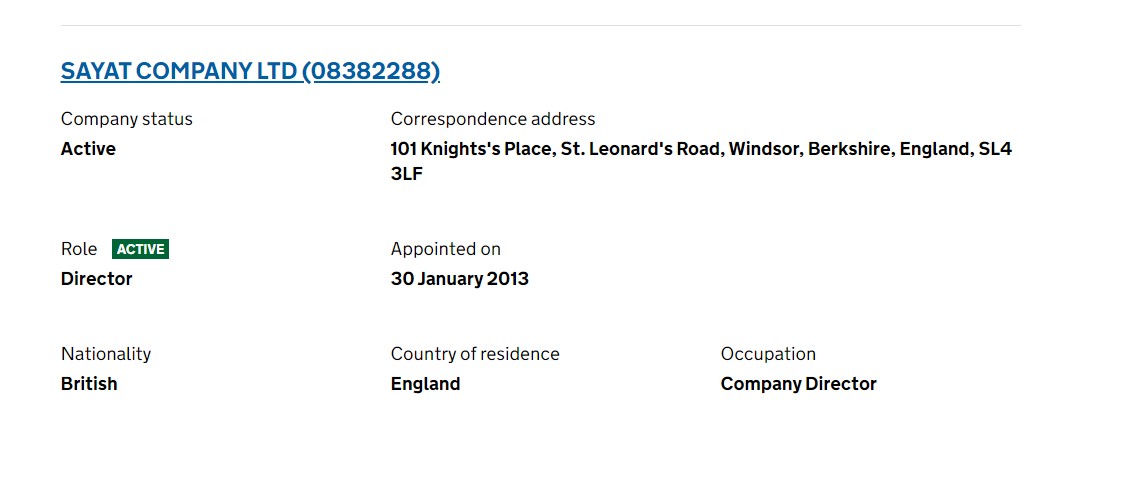1130x484 pixels.
Task: Click the bold 'Director' role value
Action: coord(97,279)
